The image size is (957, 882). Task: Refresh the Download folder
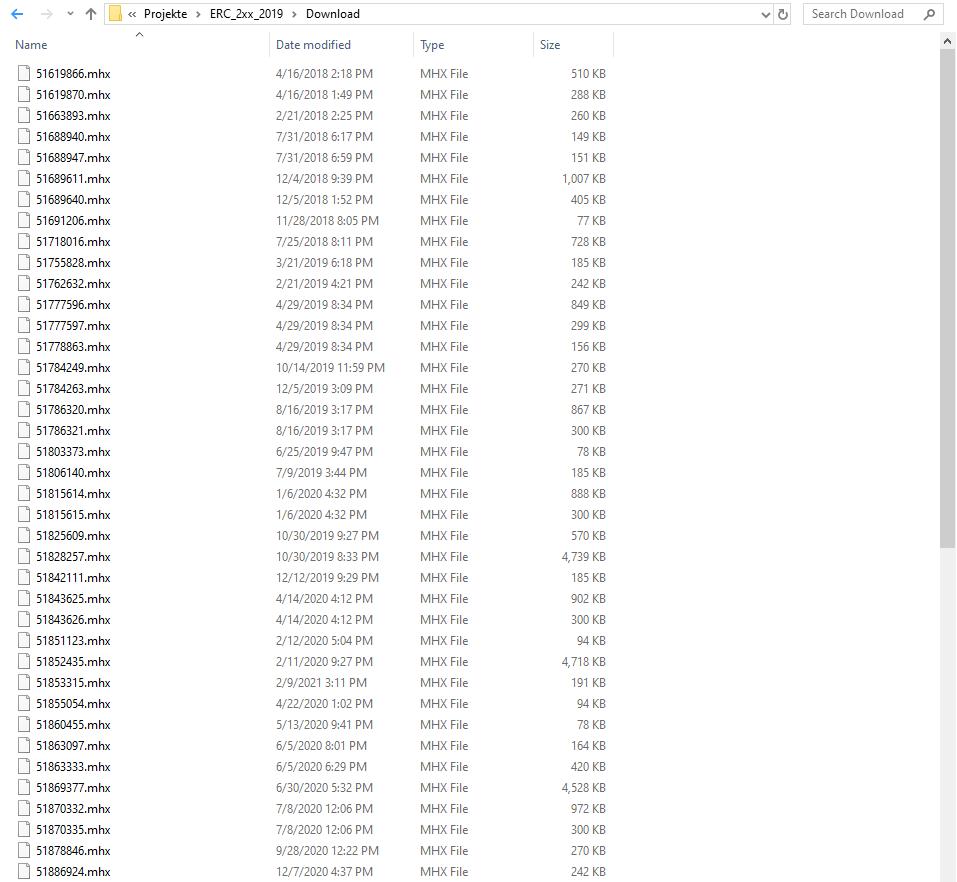coord(783,14)
